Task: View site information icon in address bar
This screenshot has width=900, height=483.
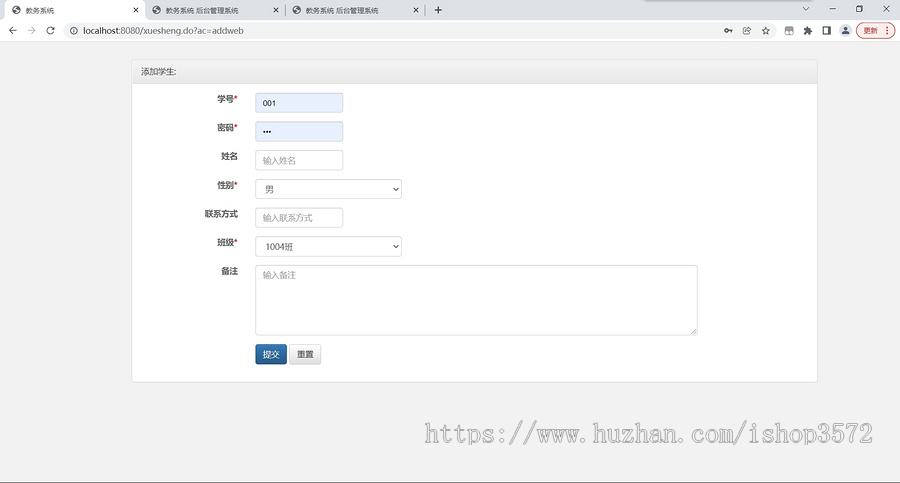Action: (73, 30)
